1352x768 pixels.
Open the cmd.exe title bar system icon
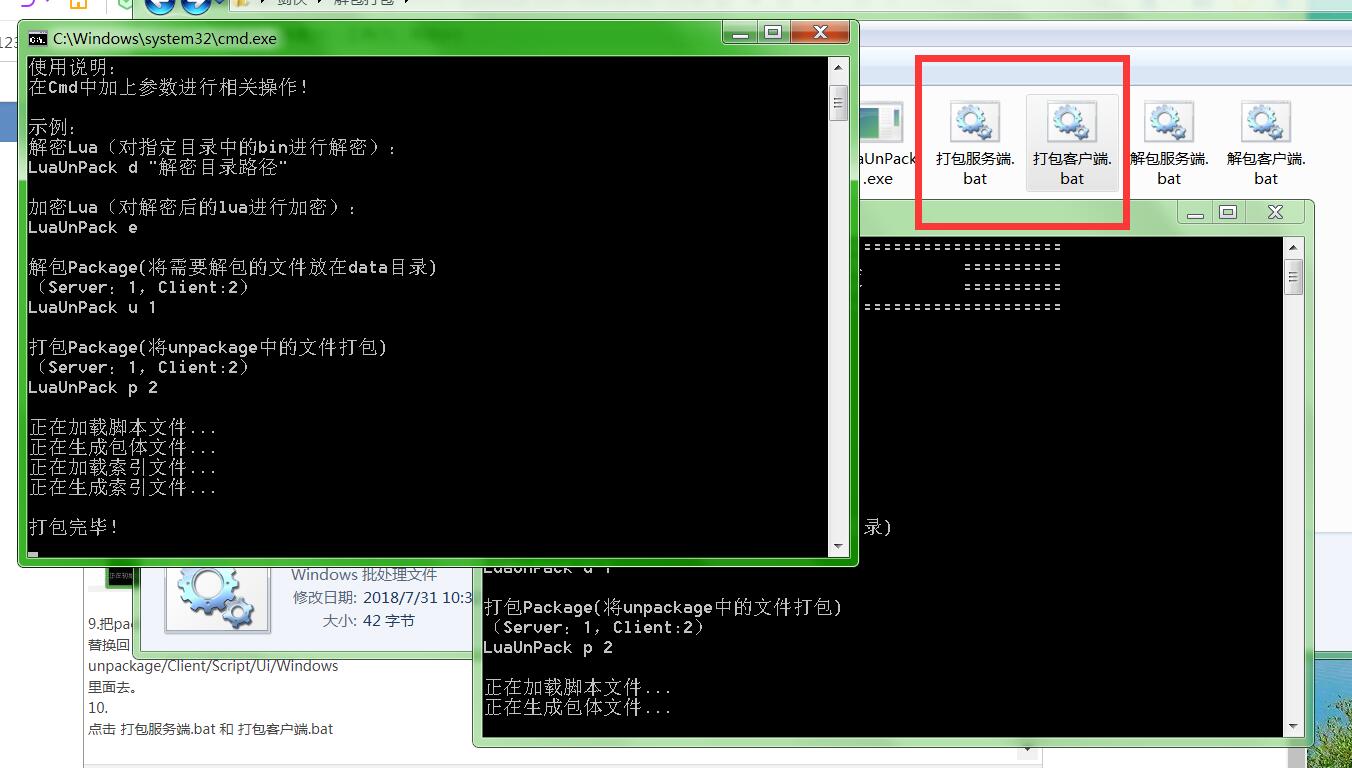pos(37,39)
